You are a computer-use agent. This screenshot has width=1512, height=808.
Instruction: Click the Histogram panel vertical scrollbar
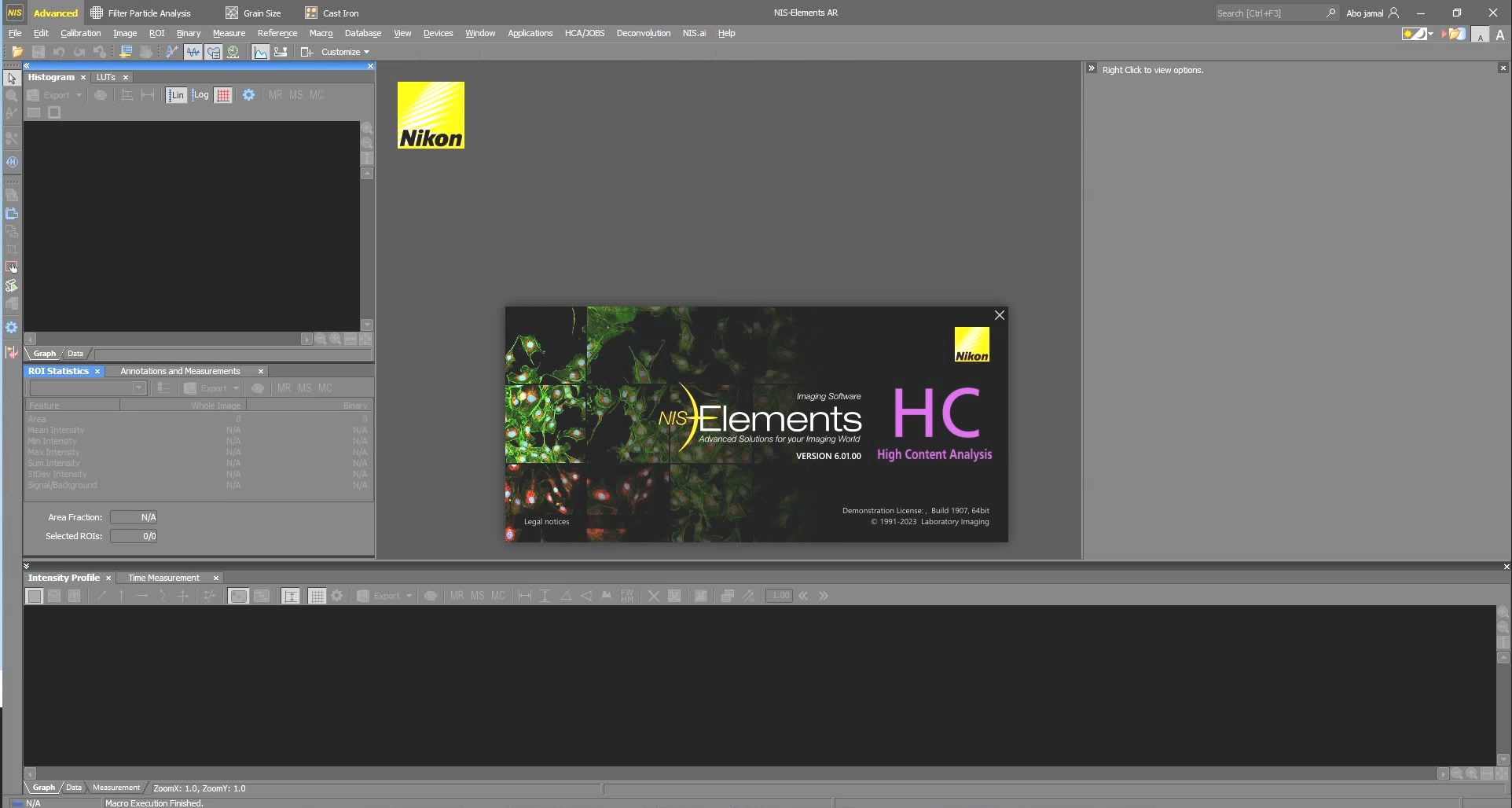pyautogui.click(x=367, y=248)
